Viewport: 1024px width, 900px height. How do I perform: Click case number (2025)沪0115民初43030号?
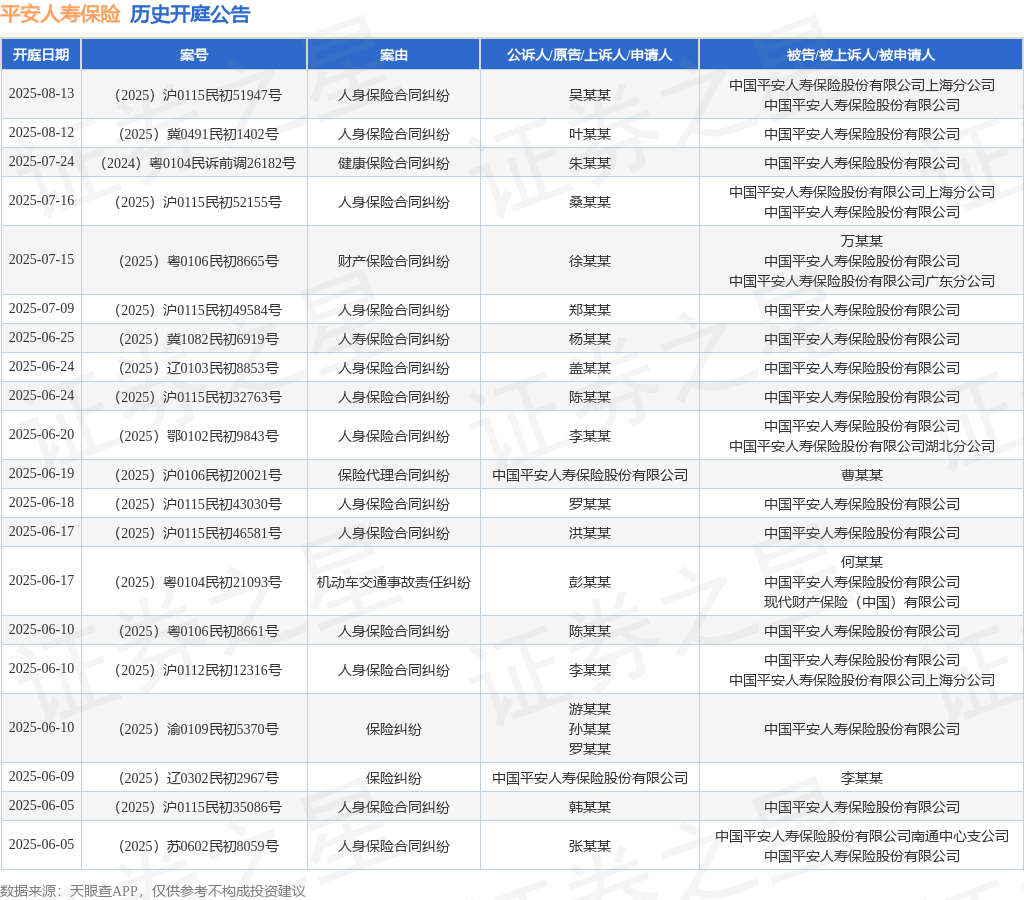pos(198,504)
